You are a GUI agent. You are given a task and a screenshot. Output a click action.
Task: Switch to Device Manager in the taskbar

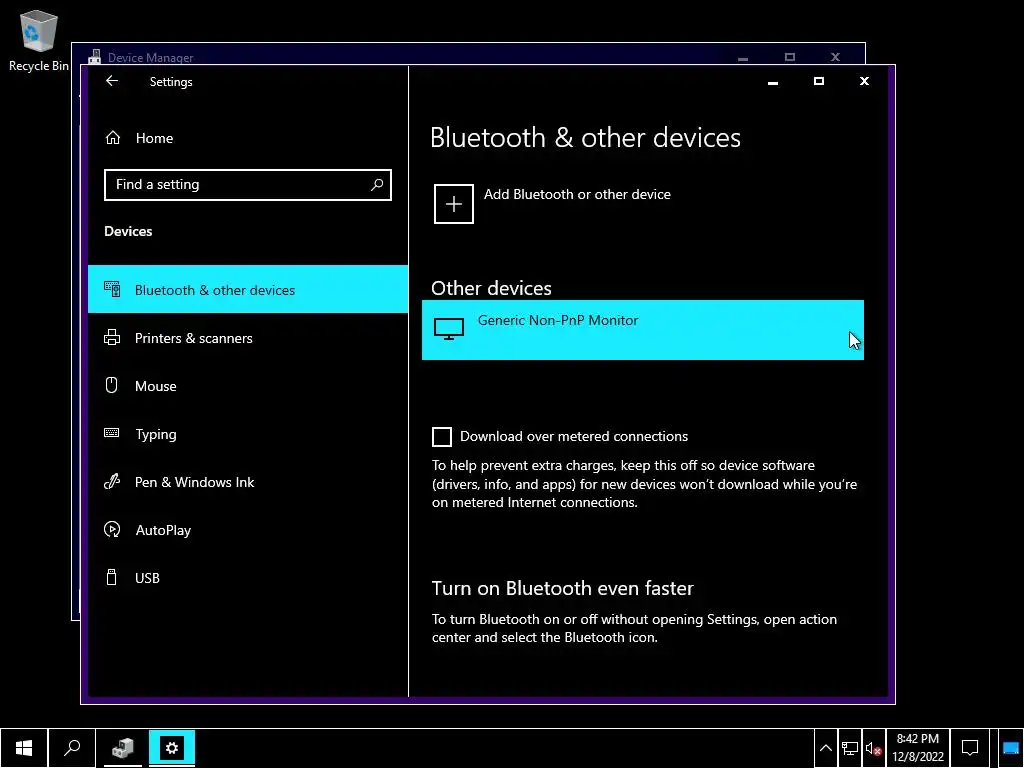tap(123, 748)
